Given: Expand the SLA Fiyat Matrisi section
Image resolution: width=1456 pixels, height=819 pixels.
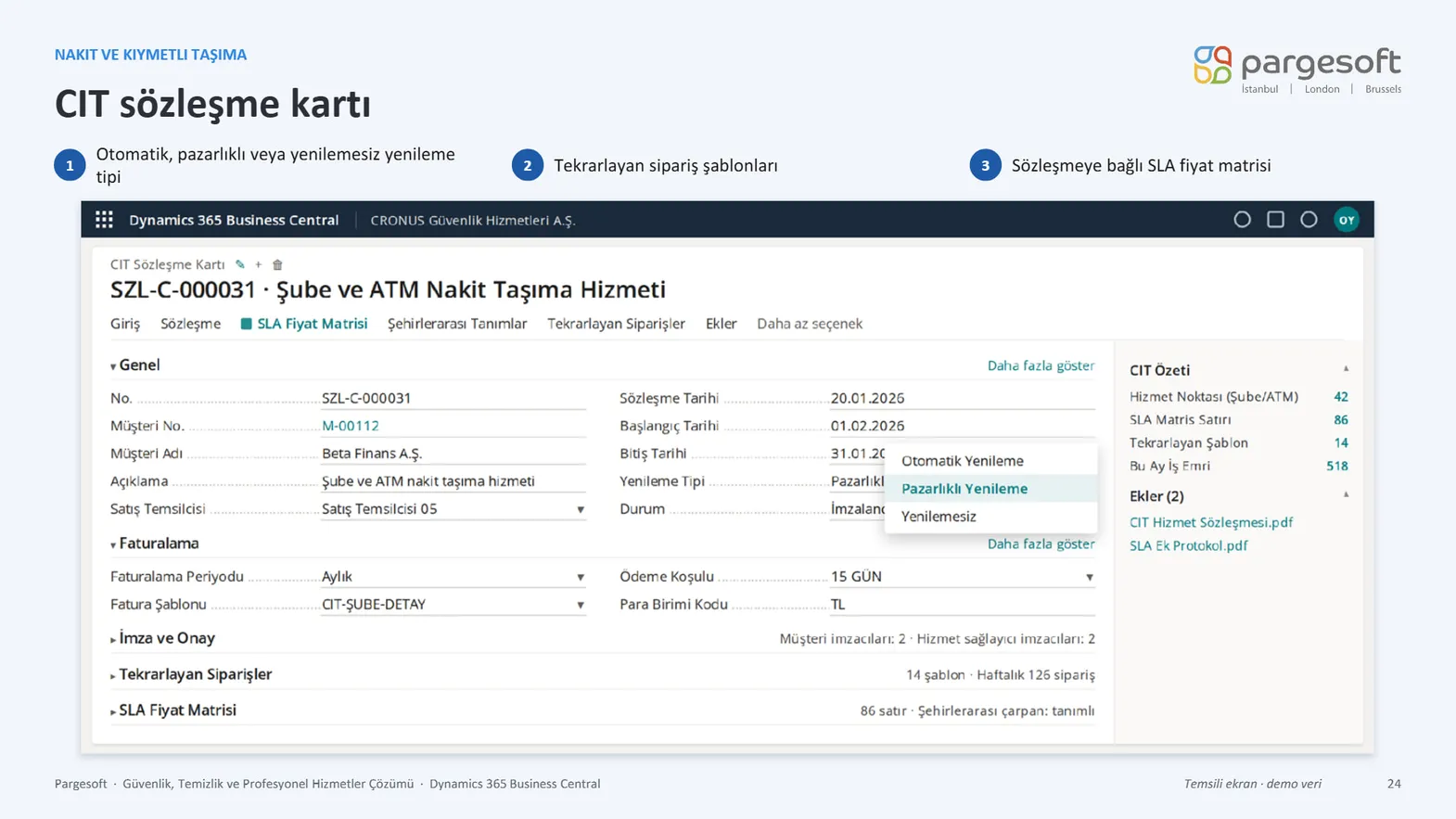Looking at the screenshot, I should coord(173,710).
